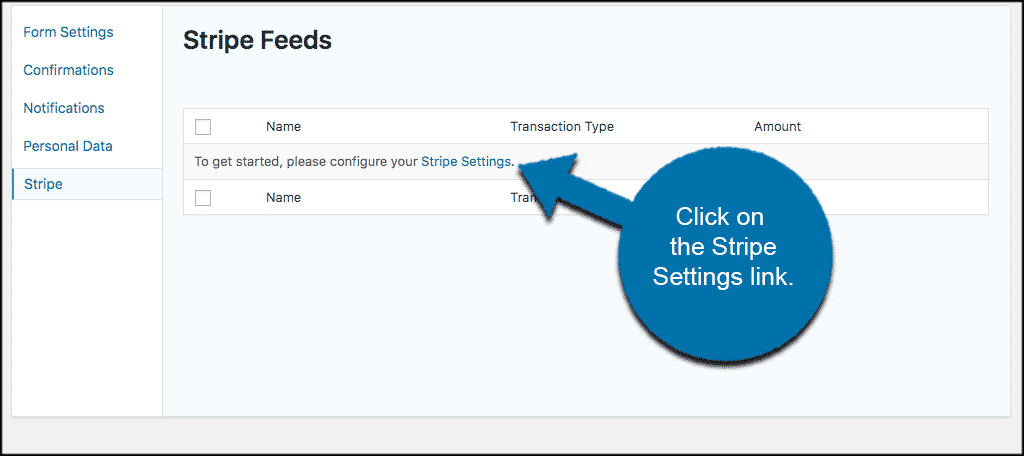Click the top Transaction Type column header
The width and height of the screenshot is (1024, 456).
click(x=562, y=127)
